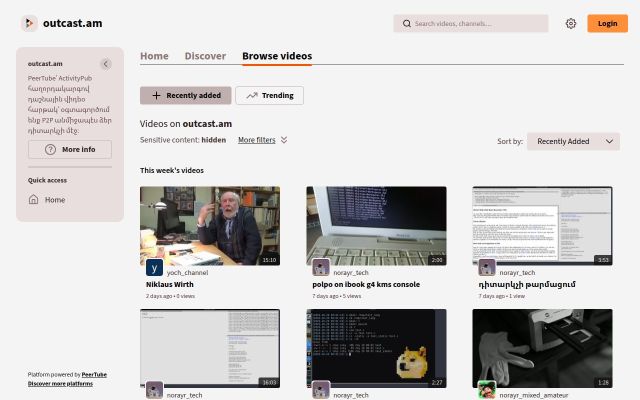Screen dimensions: 640x400
Task: Click the plus icon on Recently added
Action: [156, 96]
